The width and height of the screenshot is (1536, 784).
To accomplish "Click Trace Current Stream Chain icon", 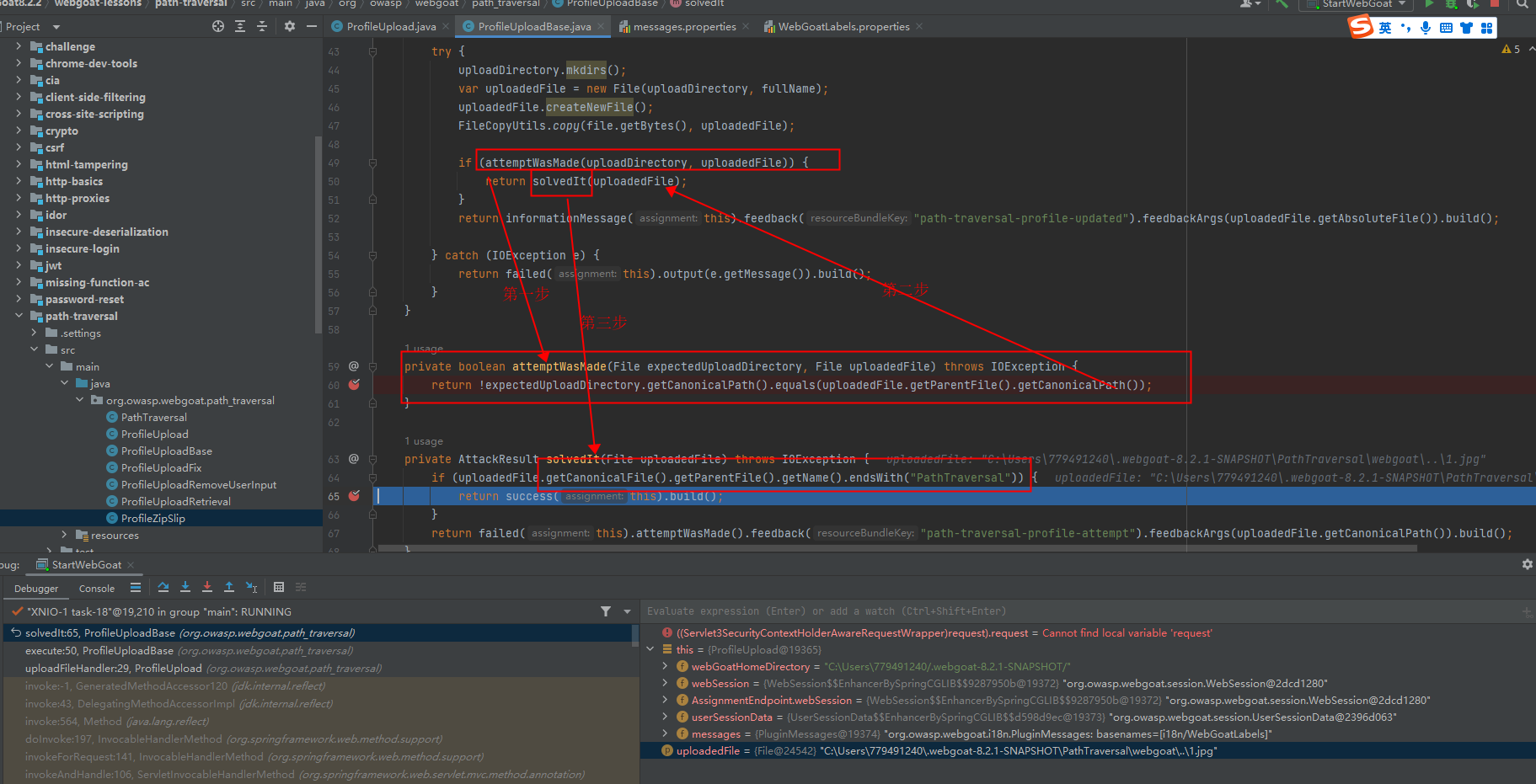I will click(301, 587).
